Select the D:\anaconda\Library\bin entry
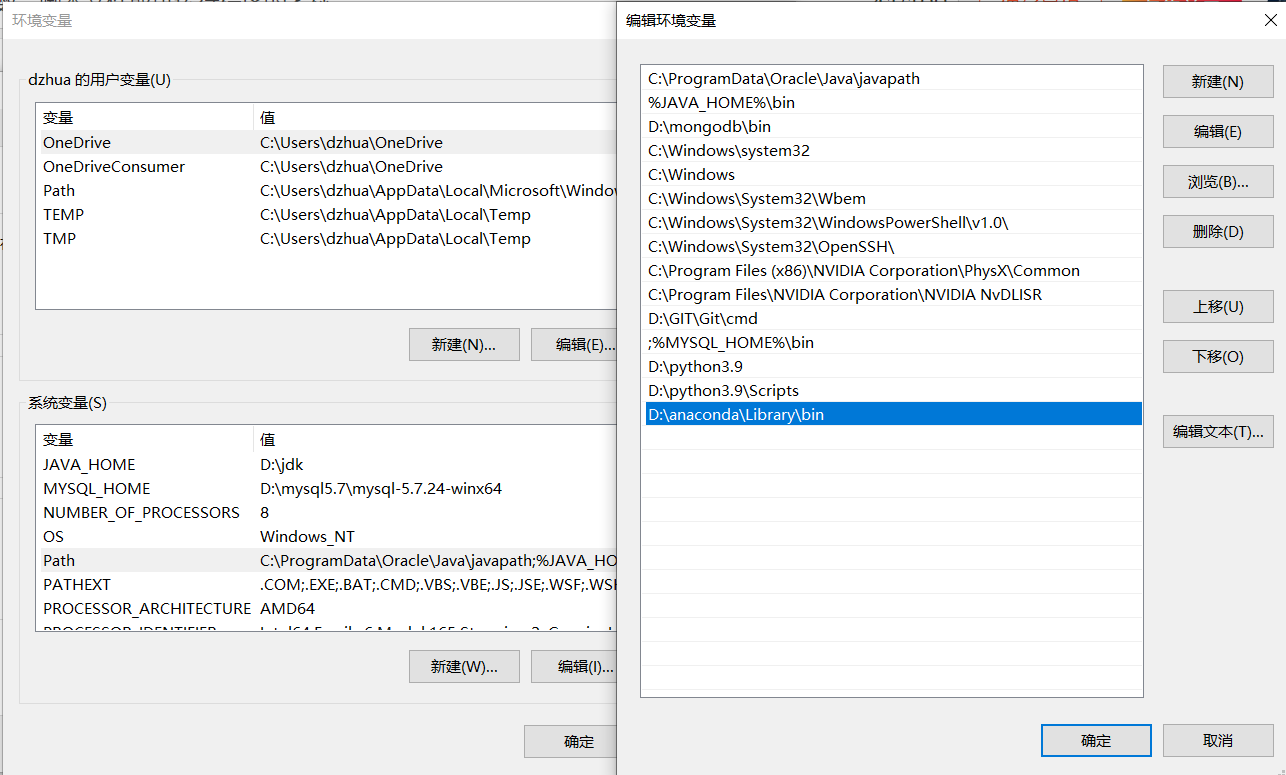Image resolution: width=1286 pixels, height=775 pixels. [x=893, y=414]
